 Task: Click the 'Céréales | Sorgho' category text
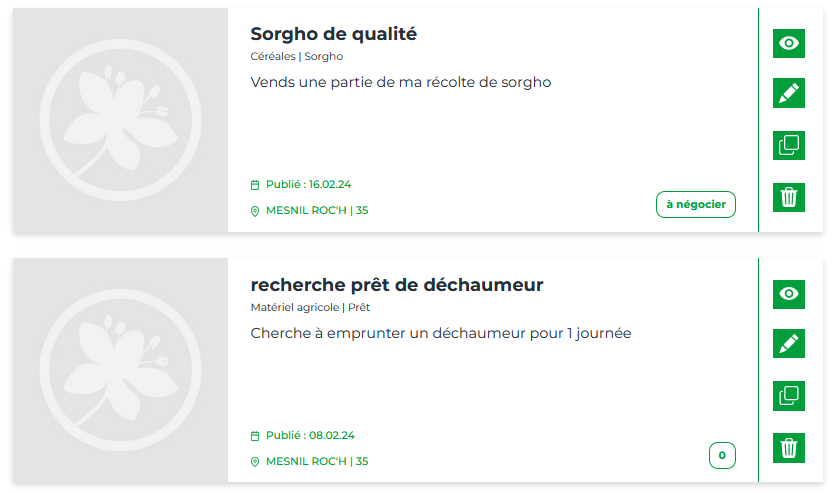[x=296, y=56]
